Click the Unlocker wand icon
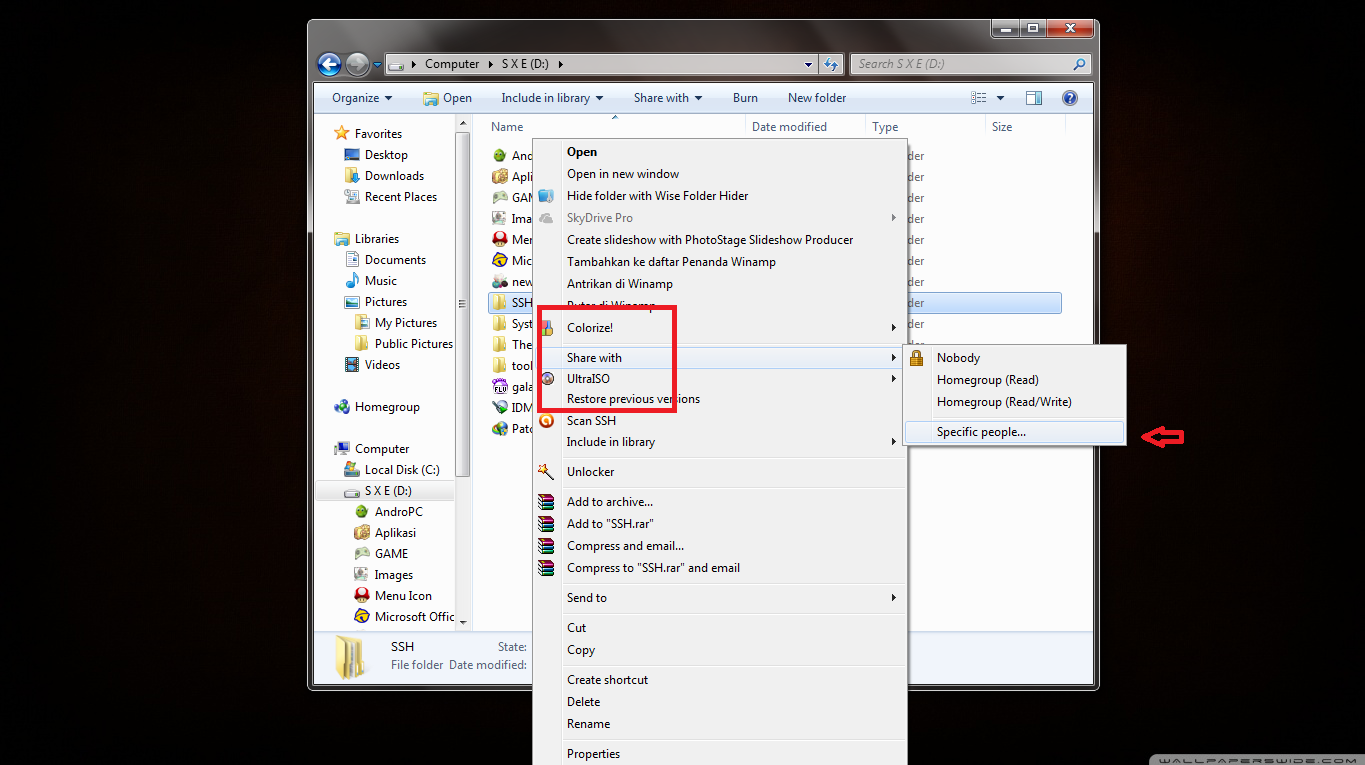Screen dimensions: 1365x765 [546, 471]
